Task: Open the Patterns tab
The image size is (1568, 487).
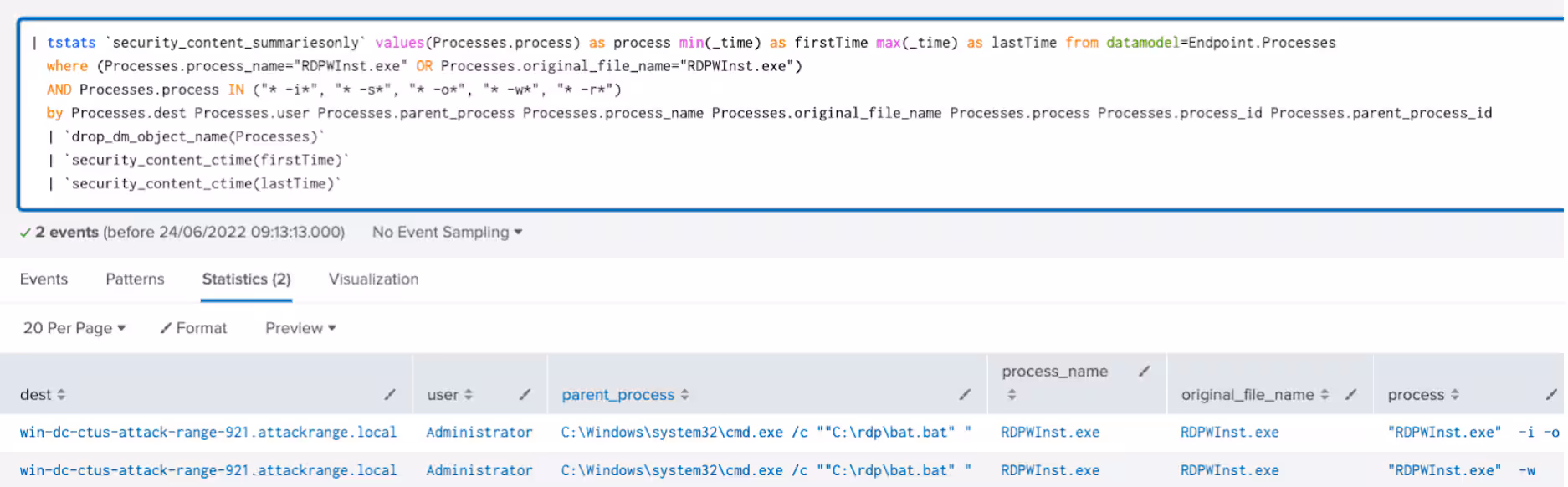Action: click(x=135, y=279)
